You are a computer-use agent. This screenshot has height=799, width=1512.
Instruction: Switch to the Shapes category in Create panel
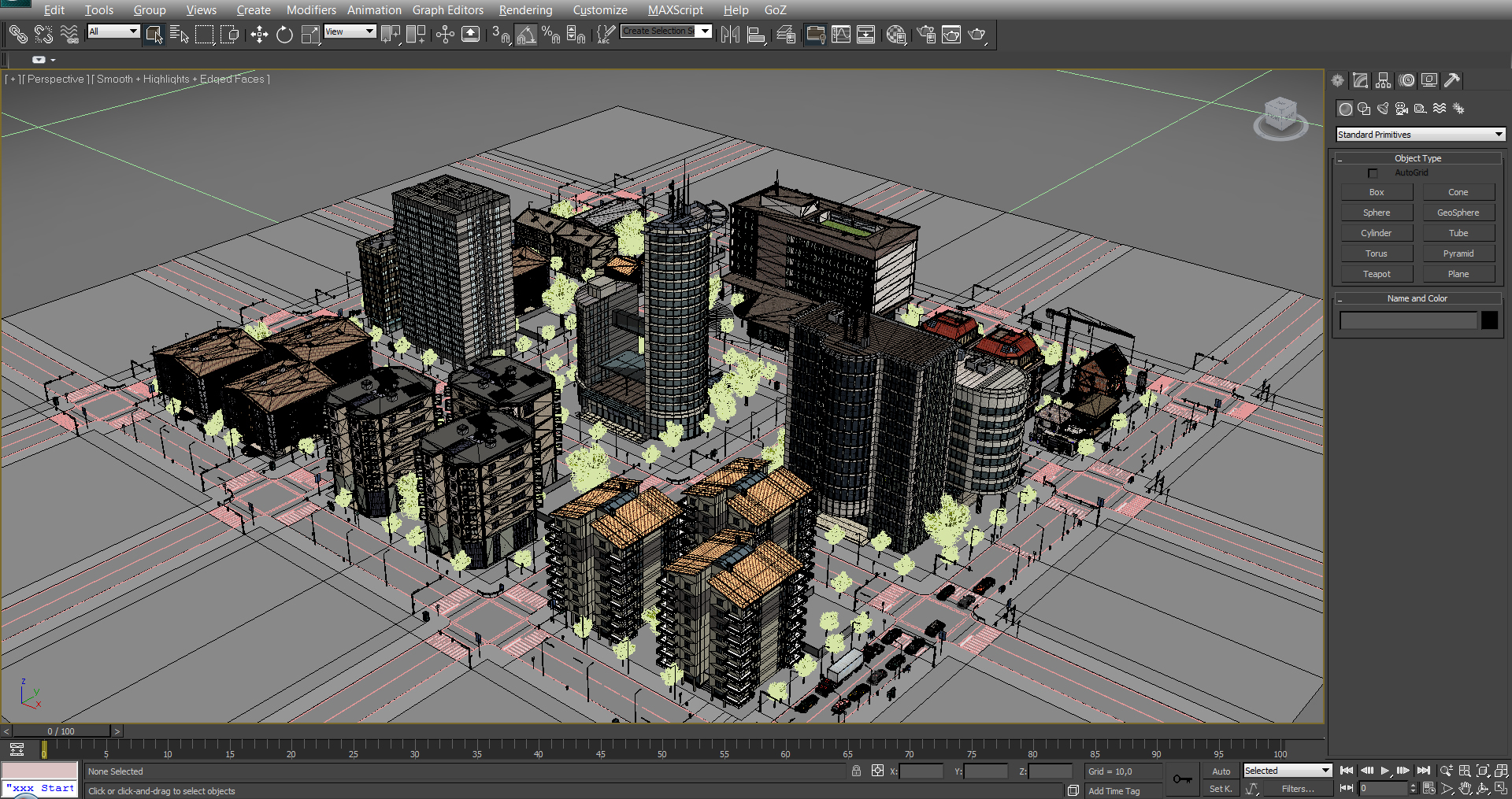(1364, 109)
